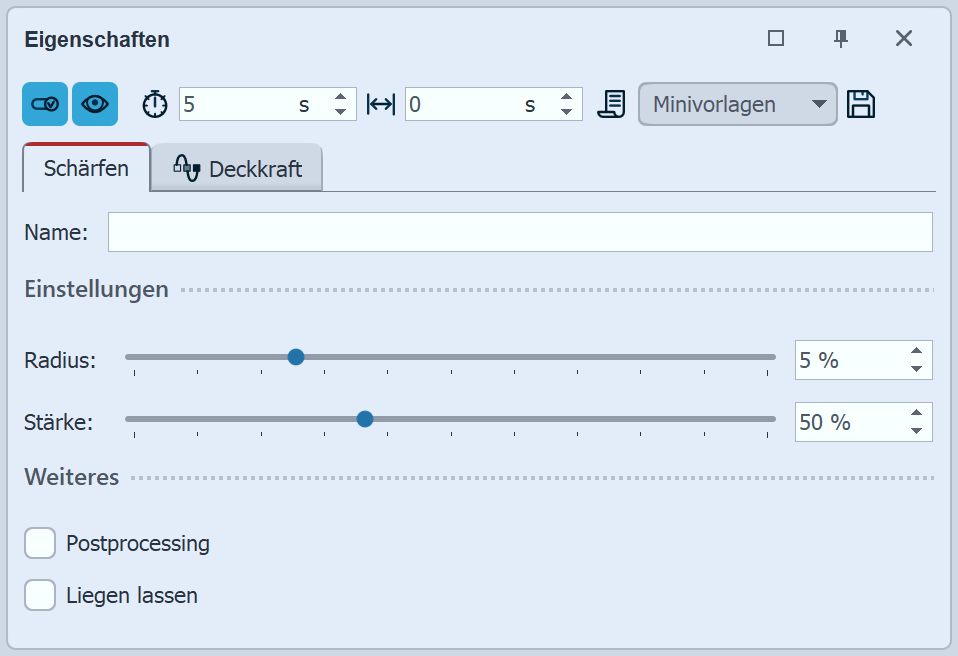Image resolution: width=958 pixels, height=656 pixels.
Task: Check the Liegen lassen option
Action: click(39, 594)
